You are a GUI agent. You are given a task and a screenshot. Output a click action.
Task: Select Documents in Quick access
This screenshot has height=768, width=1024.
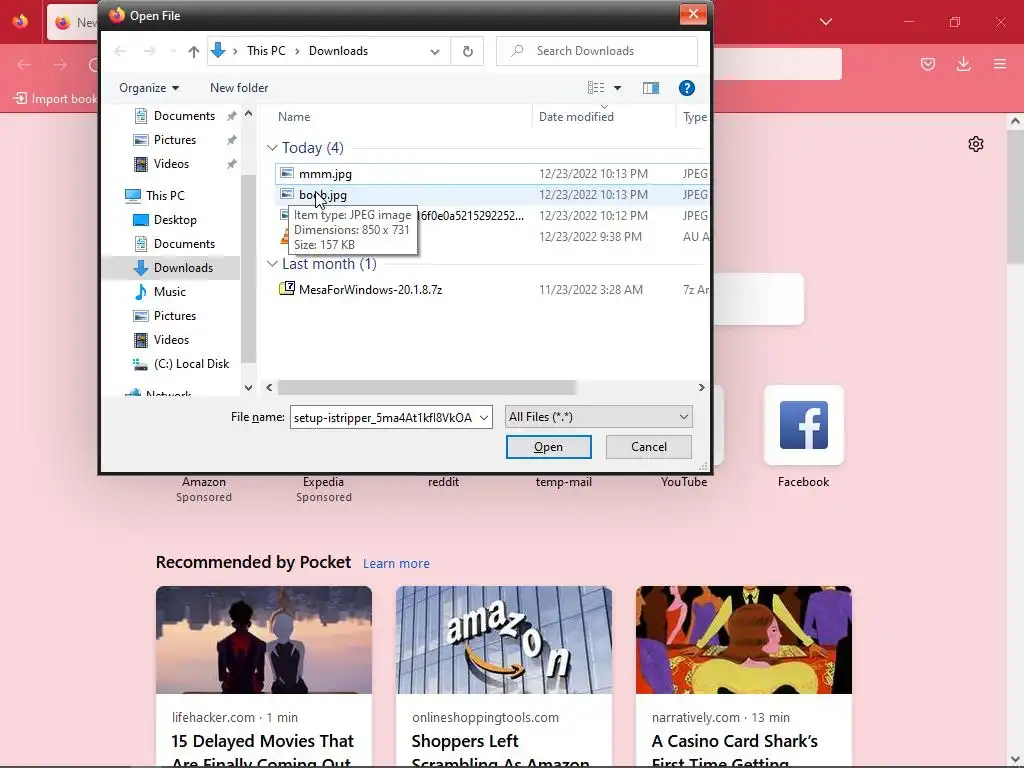click(184, 116)
